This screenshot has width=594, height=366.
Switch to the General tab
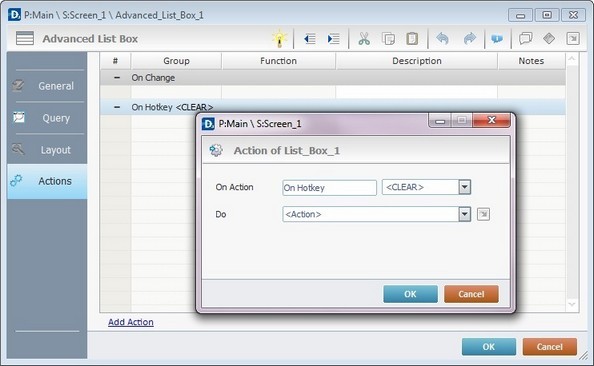47,86
